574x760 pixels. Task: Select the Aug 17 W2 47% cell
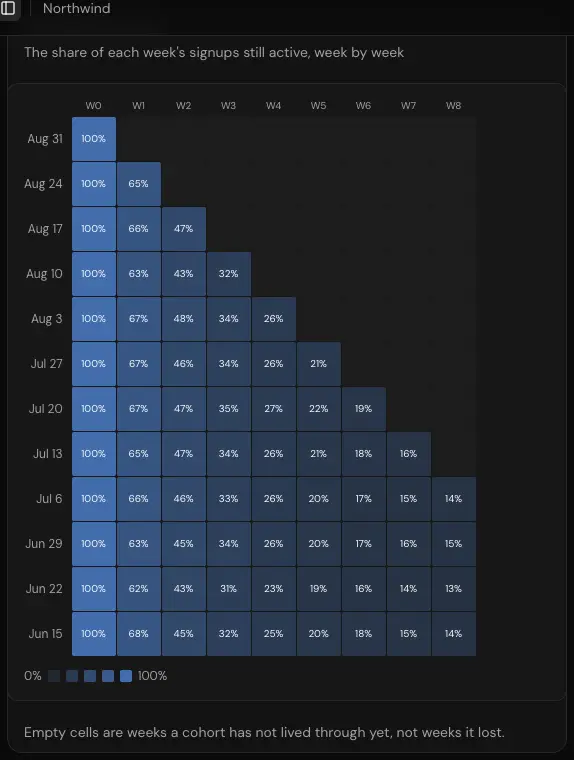184,229
